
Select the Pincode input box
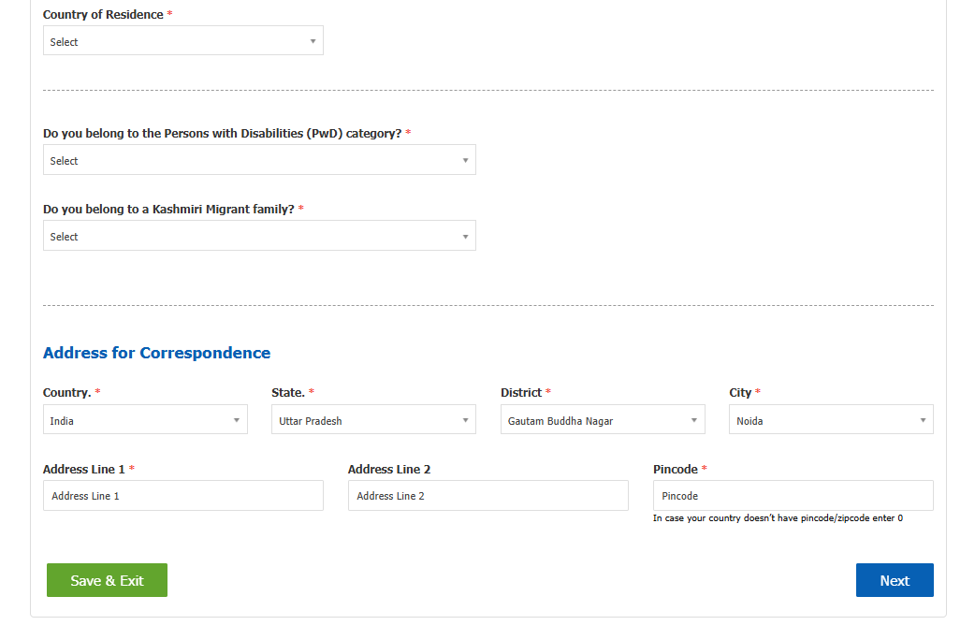click(x=793, y=496)
